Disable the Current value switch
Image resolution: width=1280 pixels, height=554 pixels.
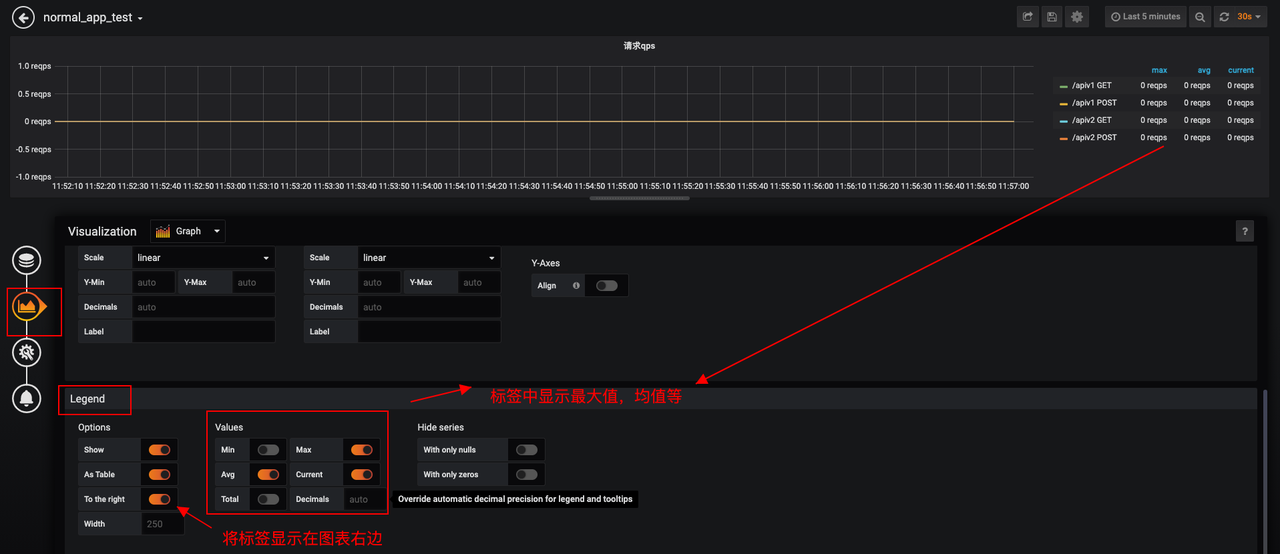361,474
